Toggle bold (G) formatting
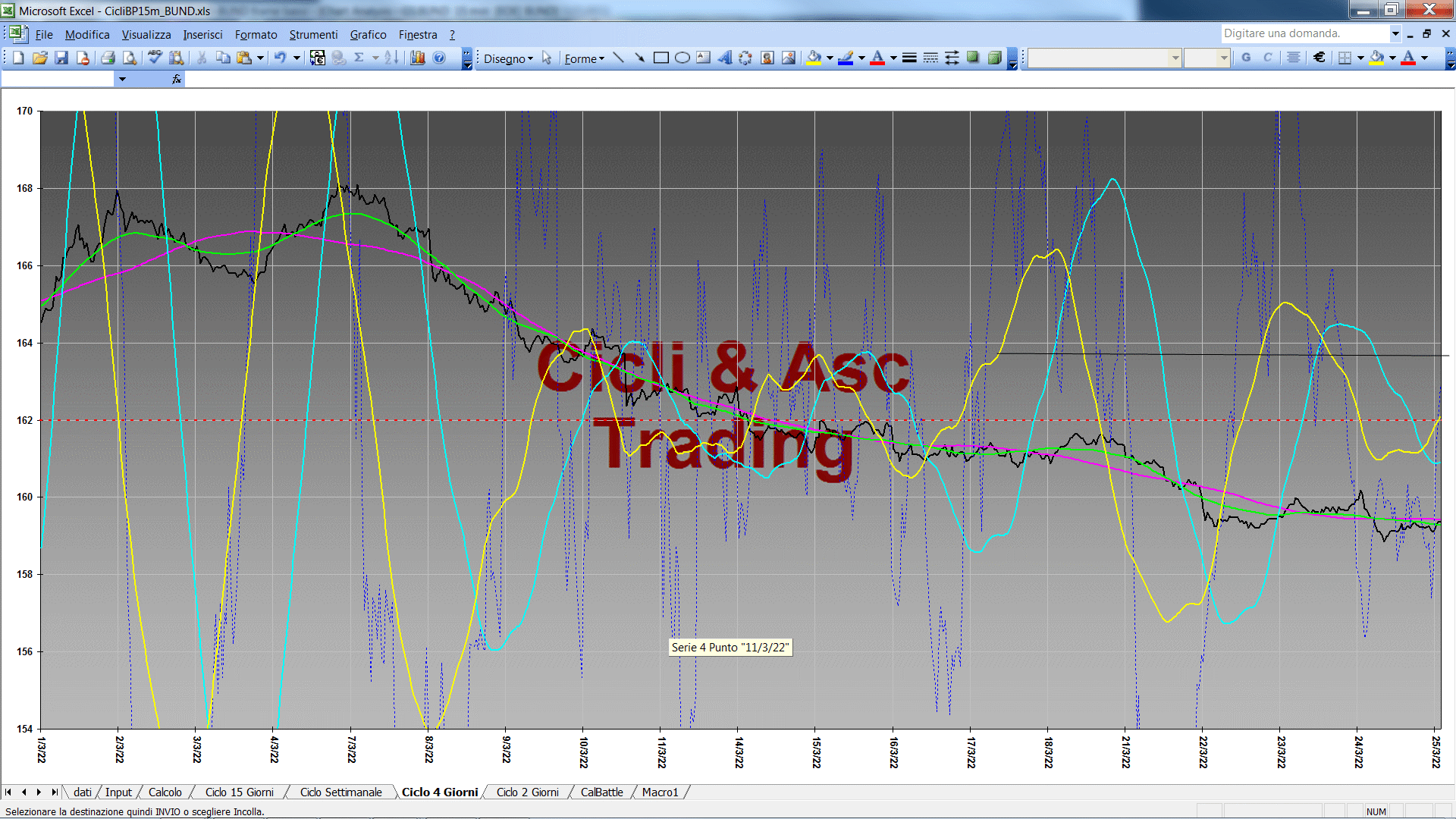 click(x=1246, y=58)
